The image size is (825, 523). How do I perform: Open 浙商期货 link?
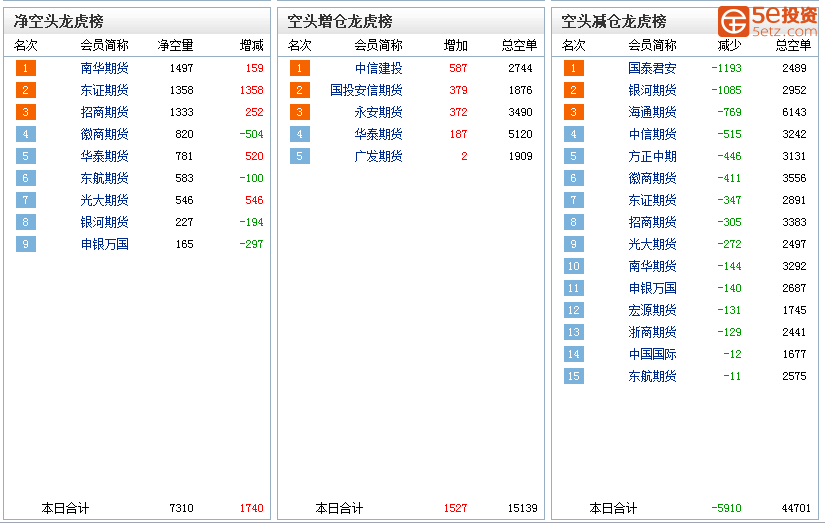tap(652, 333)
